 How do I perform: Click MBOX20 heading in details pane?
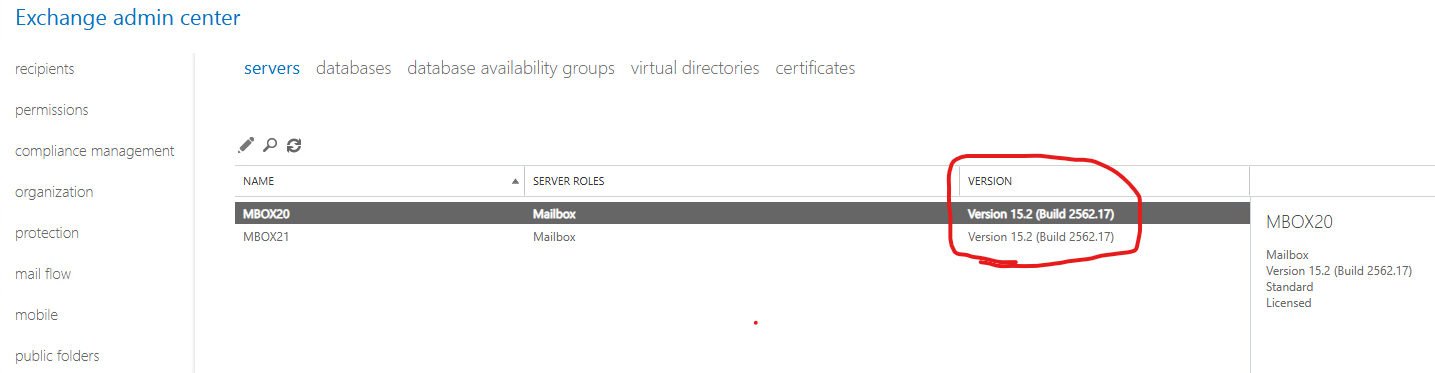click(1299, 222)
